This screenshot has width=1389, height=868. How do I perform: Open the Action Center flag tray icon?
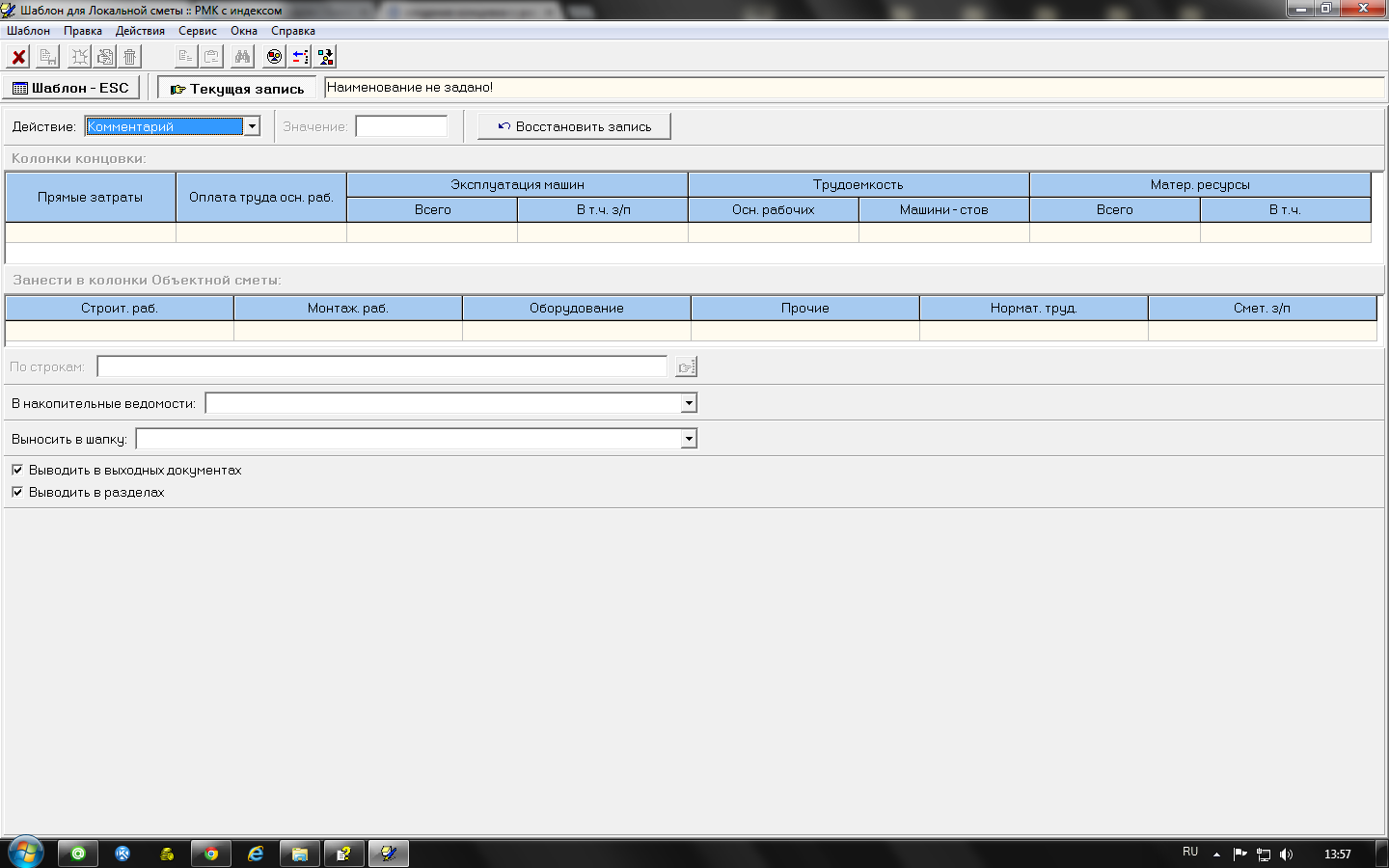(x=1240, y=854)
